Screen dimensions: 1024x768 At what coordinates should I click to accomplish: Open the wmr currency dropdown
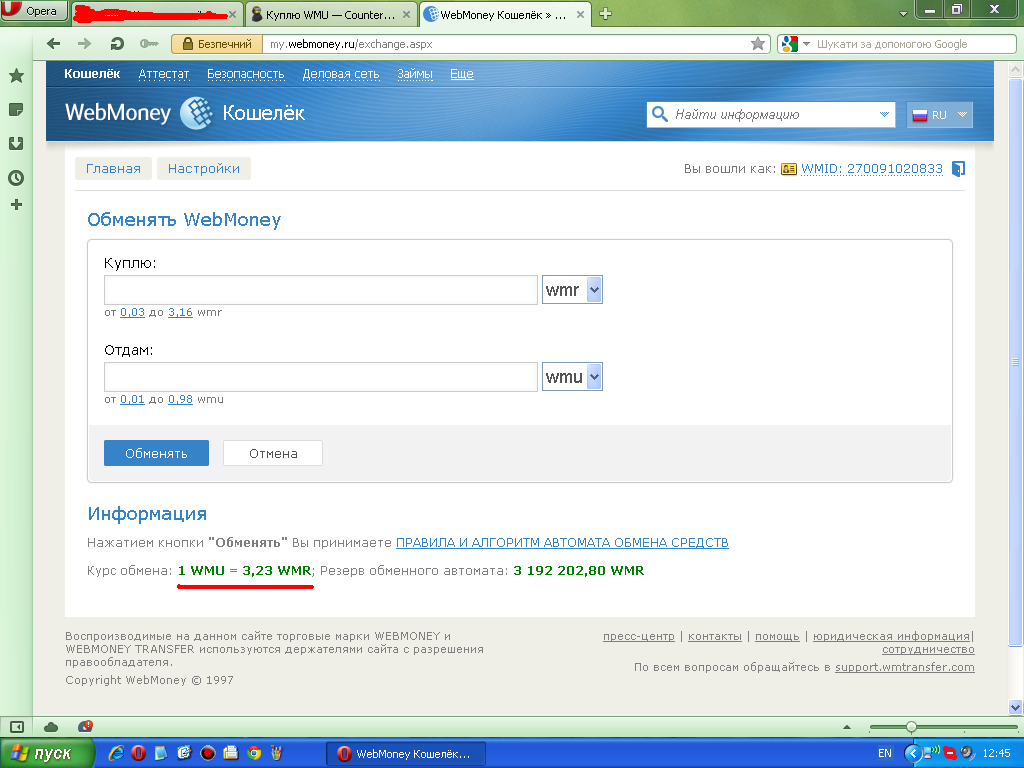coord(572,290)
